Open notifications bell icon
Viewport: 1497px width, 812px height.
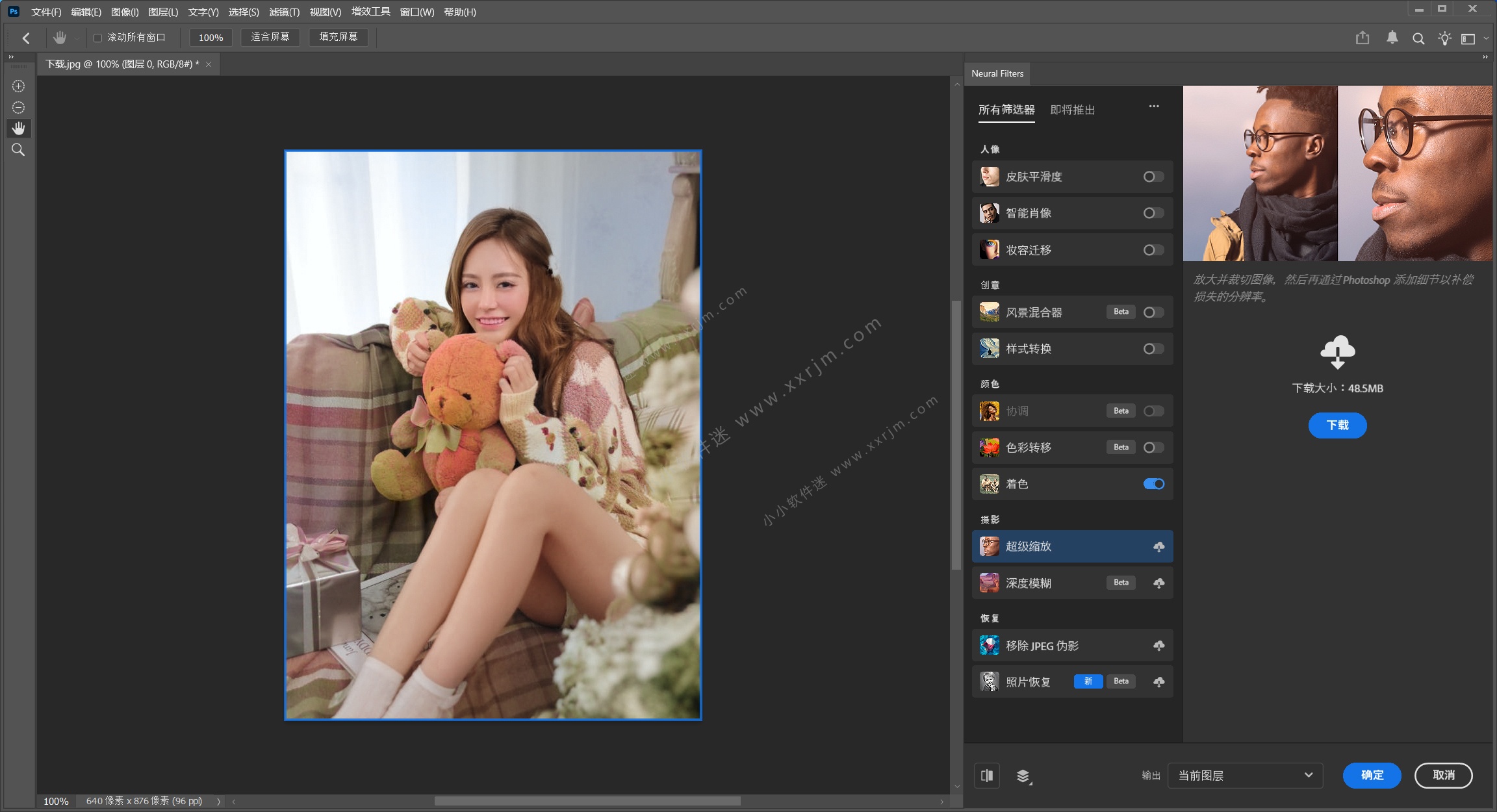(x=1392, y=38)
